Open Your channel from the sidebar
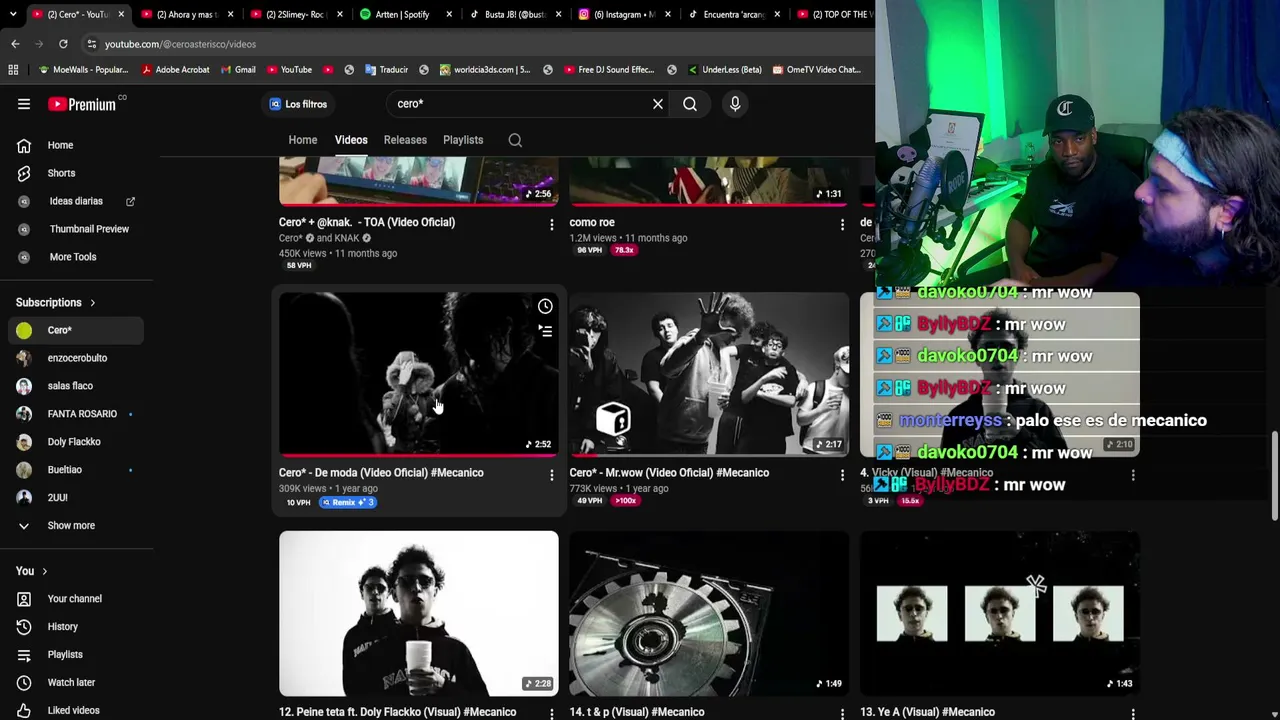The width and height of the screenshot is (1280, 720). (x=76, y=599)
